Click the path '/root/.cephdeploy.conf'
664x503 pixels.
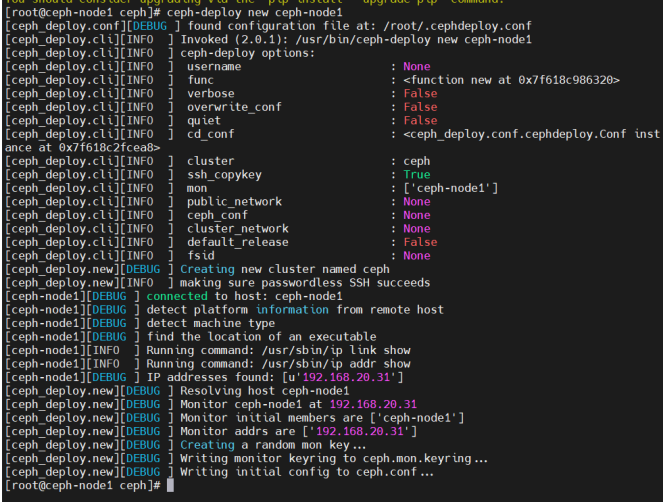(x=457, y=26)
